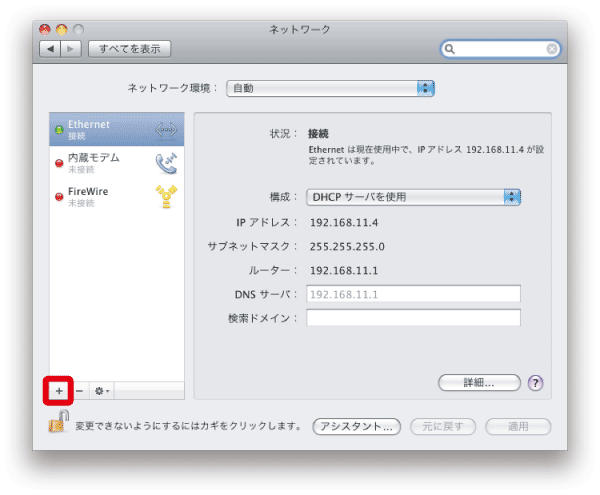This screenshot has width=600, height=495.
Task: Click the すべてを表示 button
Action: pos(129,49)
